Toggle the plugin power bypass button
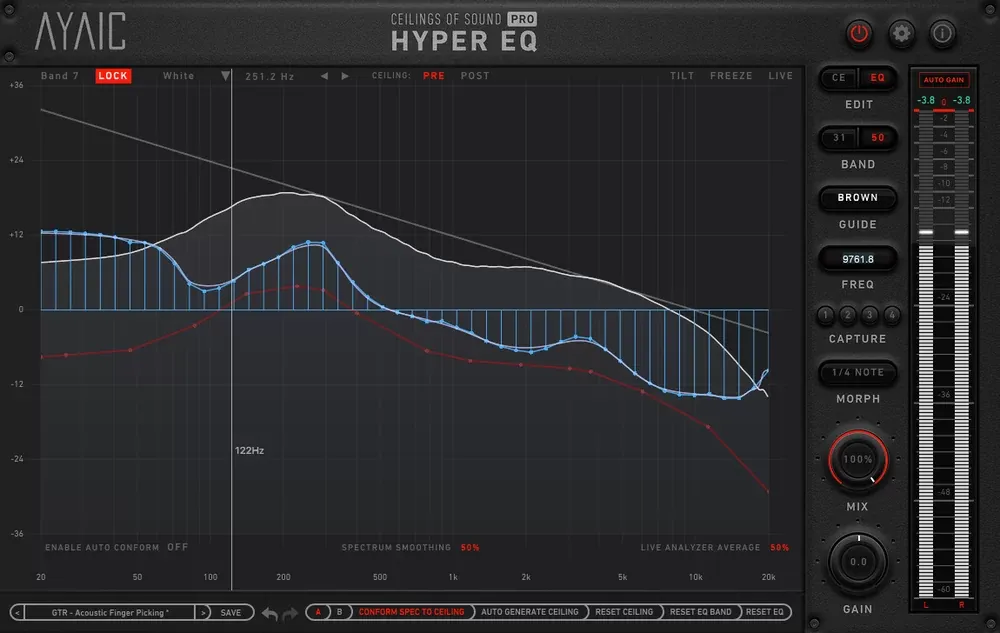The height and width of the screenshot is (633, 1000). [858, 33]
